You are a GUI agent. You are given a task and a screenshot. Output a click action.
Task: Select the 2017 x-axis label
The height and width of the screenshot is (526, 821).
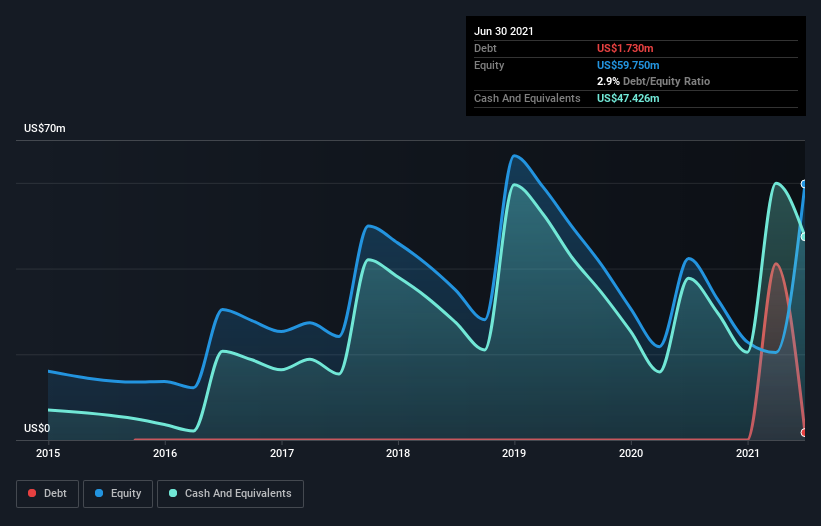pyautogui.click(x=282, y=453)
